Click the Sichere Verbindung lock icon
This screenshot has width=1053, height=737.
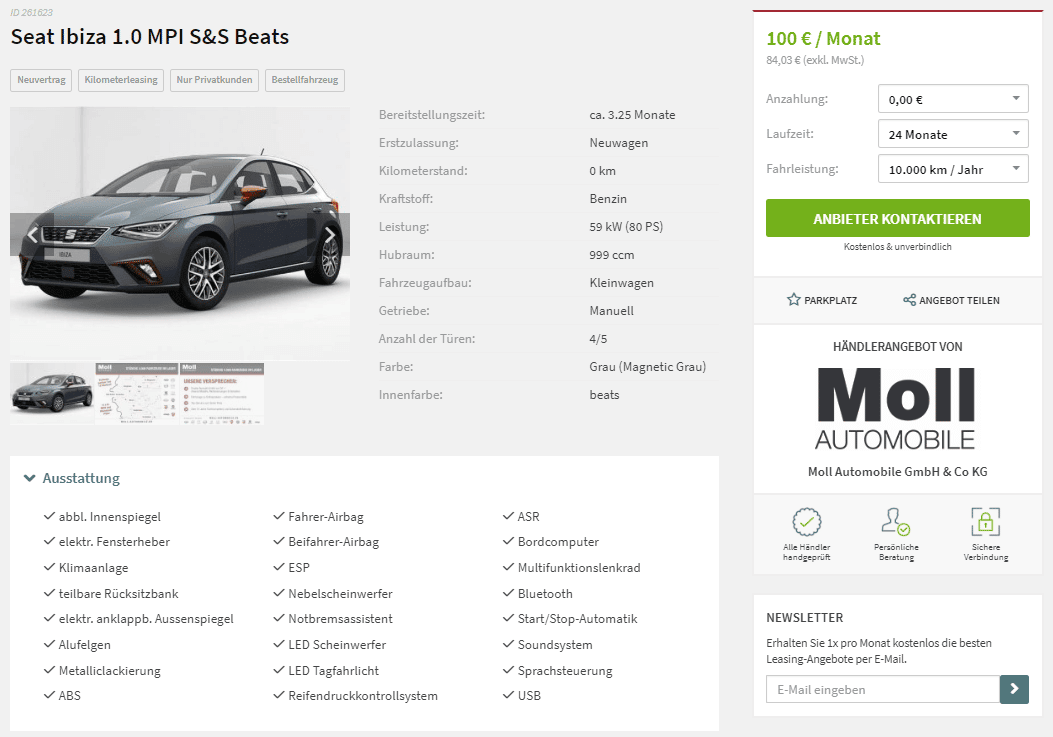985,521
